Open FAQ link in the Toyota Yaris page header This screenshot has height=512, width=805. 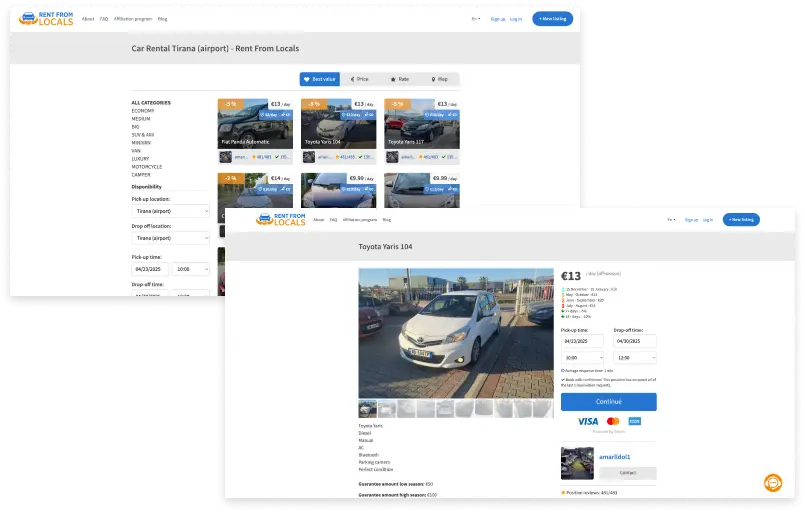pos(333,220)
